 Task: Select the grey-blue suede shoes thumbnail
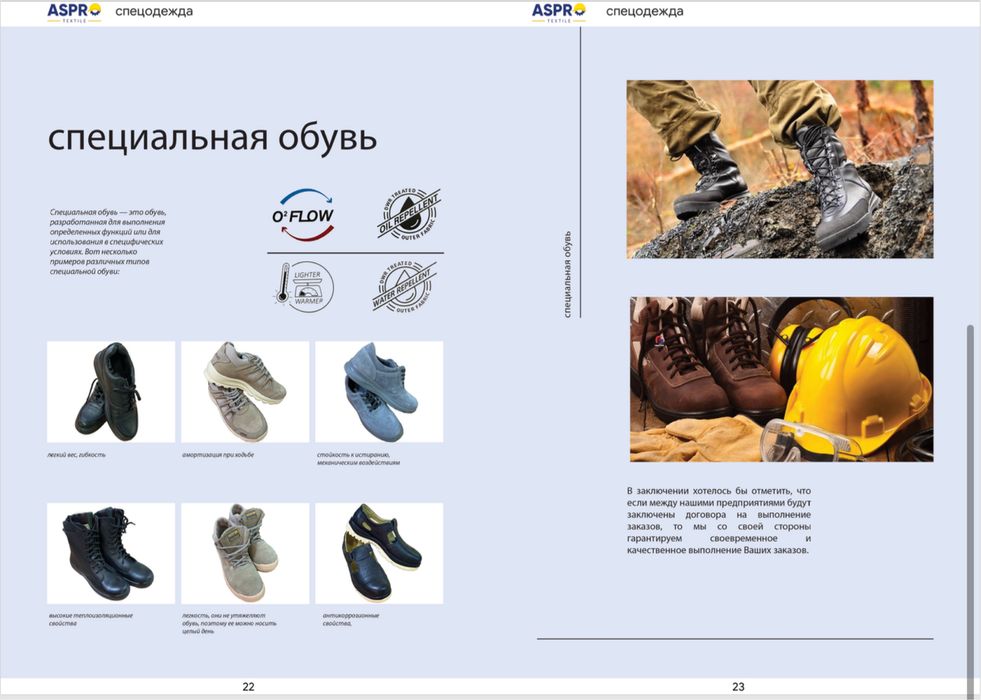pos(379,392)
